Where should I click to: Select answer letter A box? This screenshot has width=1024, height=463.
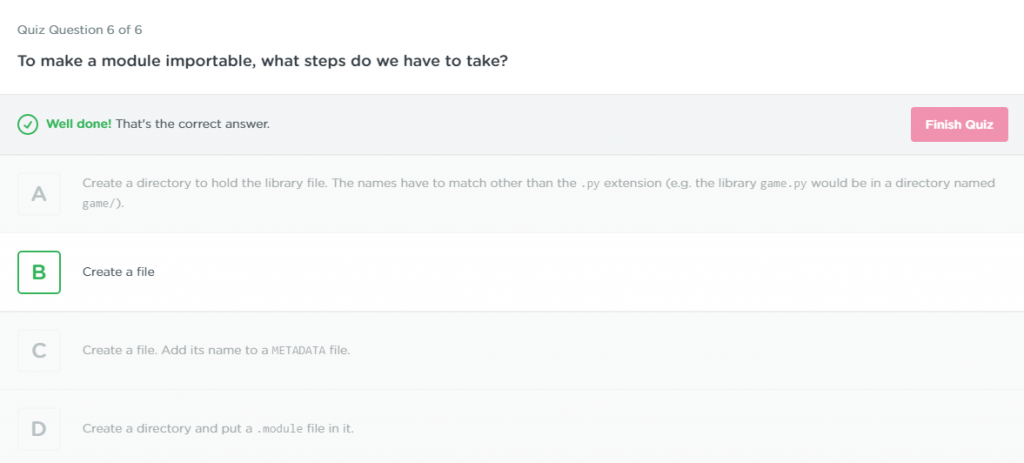(39, 194)
